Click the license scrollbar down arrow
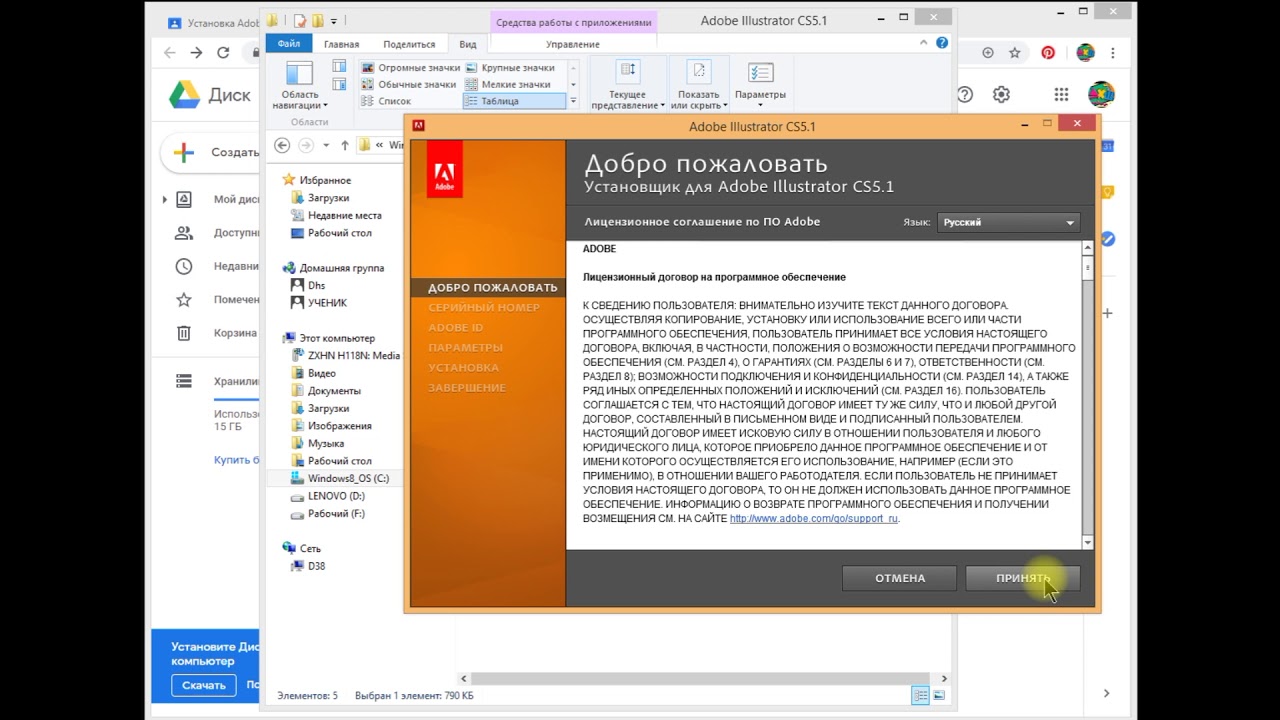Image resolution: width=1280 pixels, height=720 pixels. pos(1088,542)
